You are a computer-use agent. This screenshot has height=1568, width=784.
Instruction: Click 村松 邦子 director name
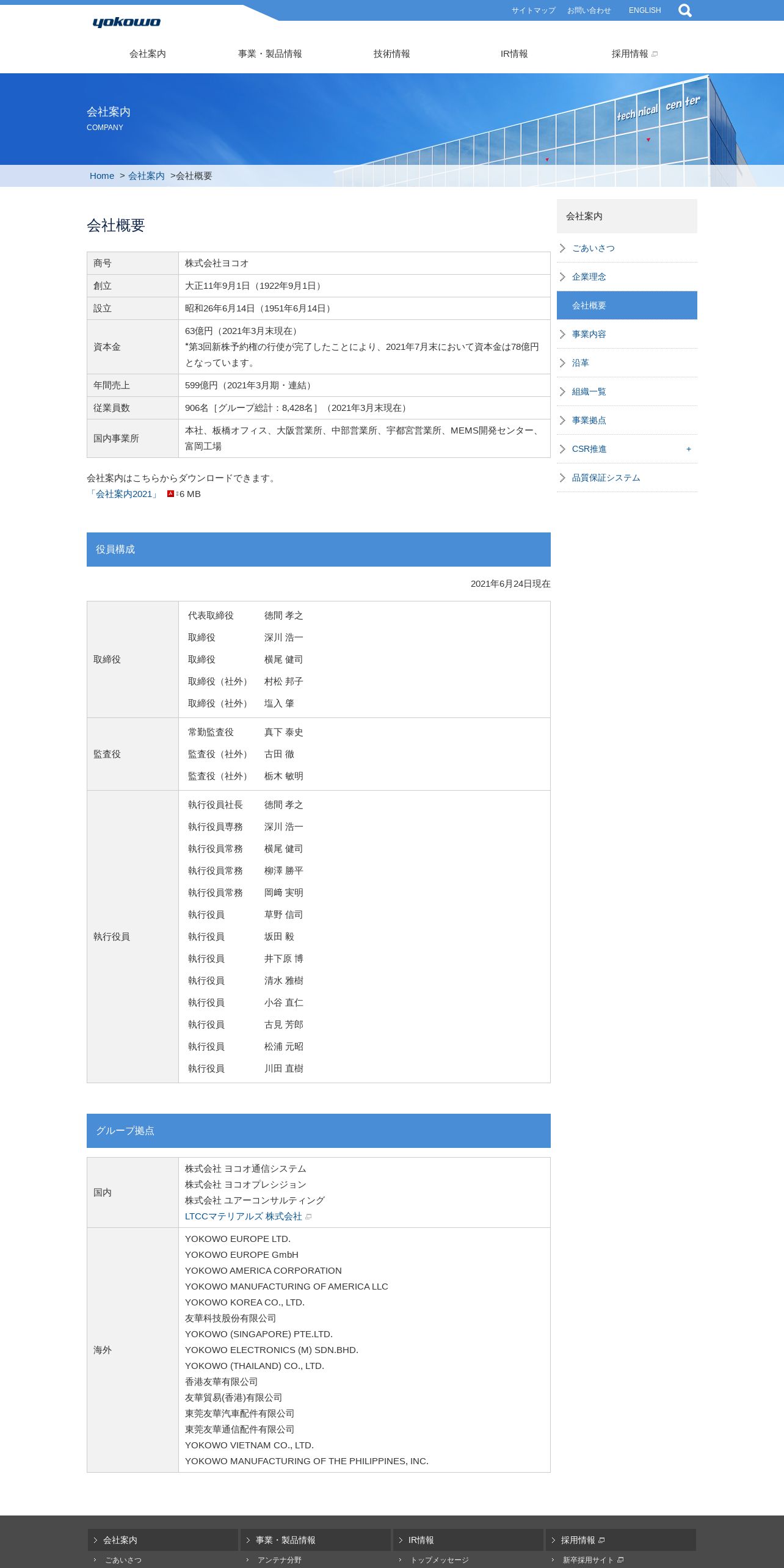283,681
